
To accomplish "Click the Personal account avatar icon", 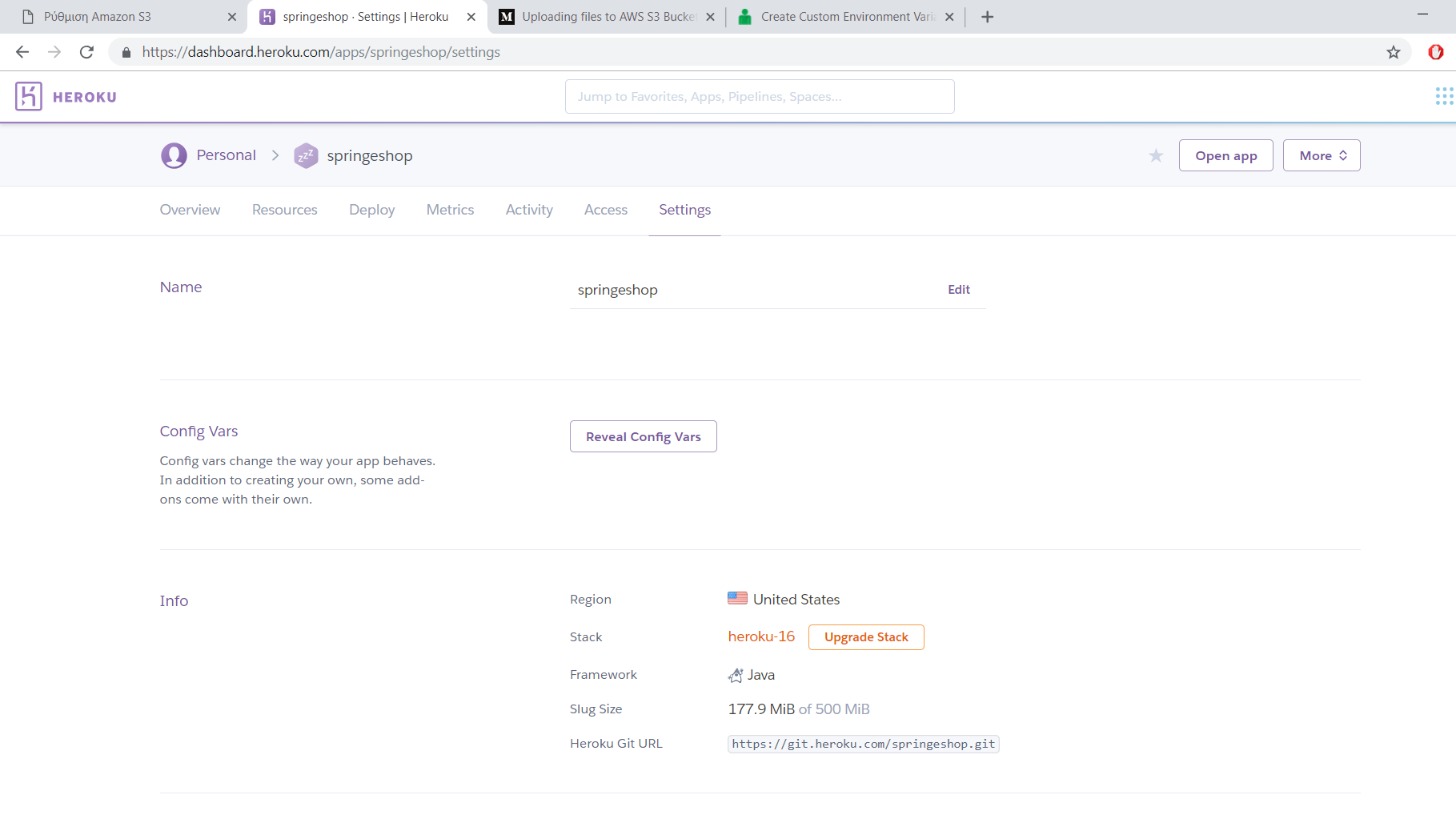I will [174, 155].
